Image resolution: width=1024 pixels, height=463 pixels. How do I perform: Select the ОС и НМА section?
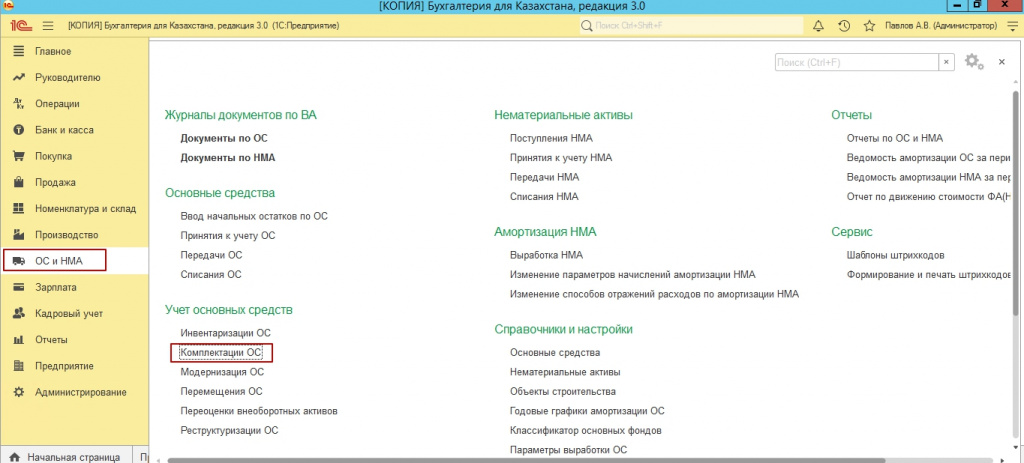(74, 261)
